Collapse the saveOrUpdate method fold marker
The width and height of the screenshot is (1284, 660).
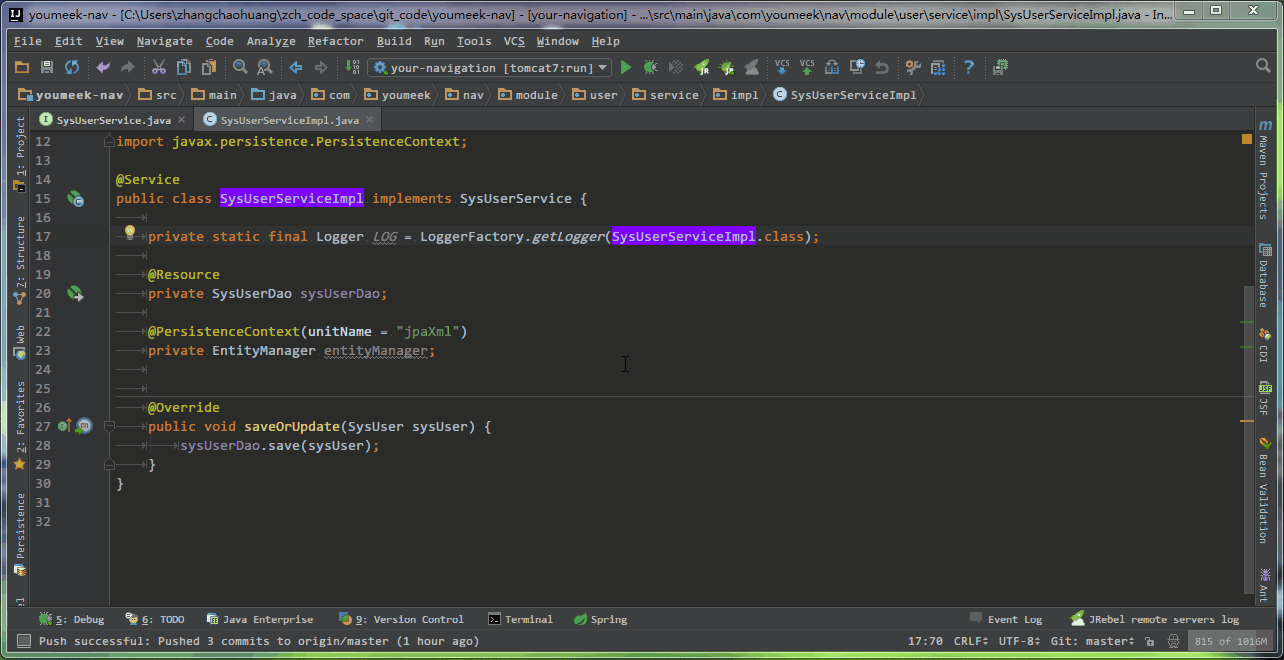[x=110, y=427]
